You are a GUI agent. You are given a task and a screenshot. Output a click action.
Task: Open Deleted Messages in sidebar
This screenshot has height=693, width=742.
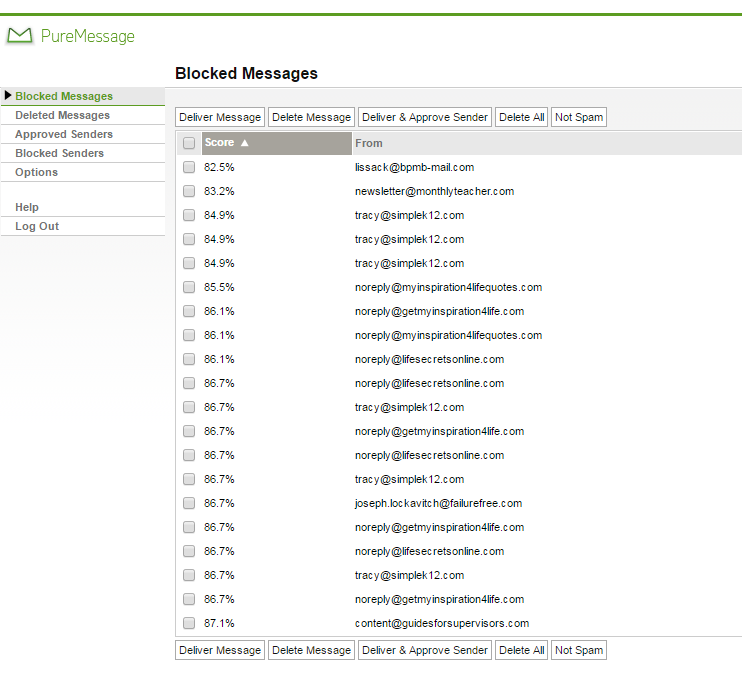[62, 115]
